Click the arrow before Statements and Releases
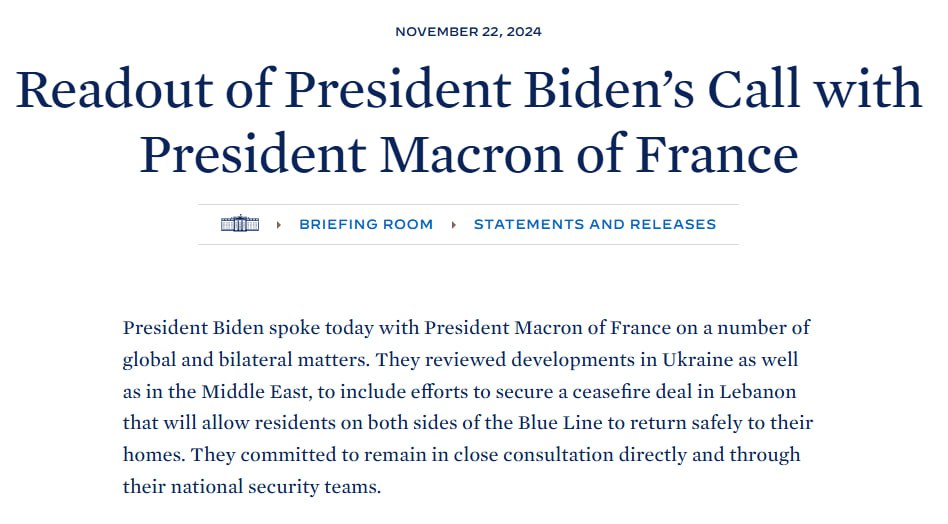Viewport: 948px width, 524px height. (453, 225)
